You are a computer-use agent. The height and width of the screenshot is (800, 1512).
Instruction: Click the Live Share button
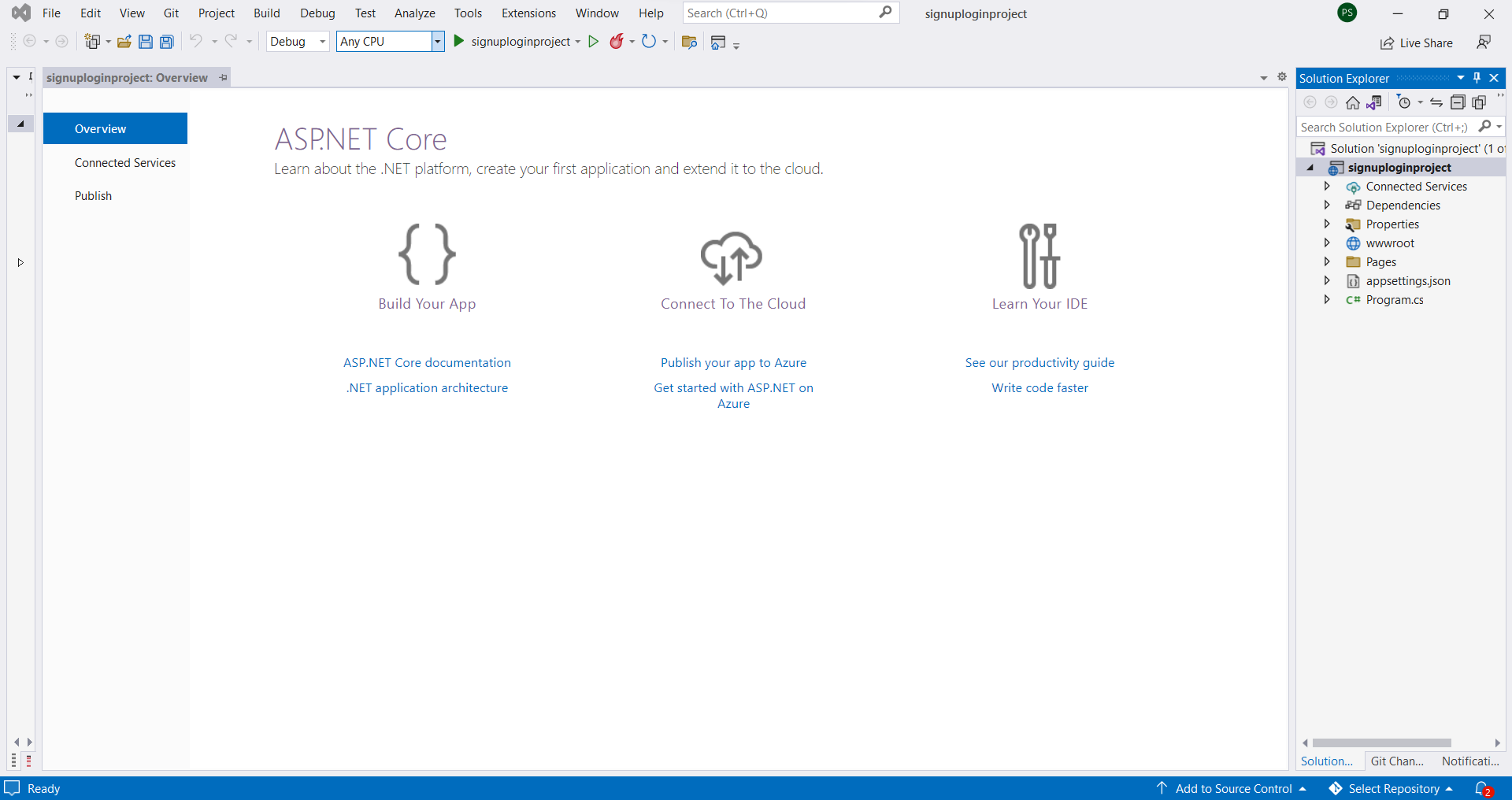(1417, 43)
